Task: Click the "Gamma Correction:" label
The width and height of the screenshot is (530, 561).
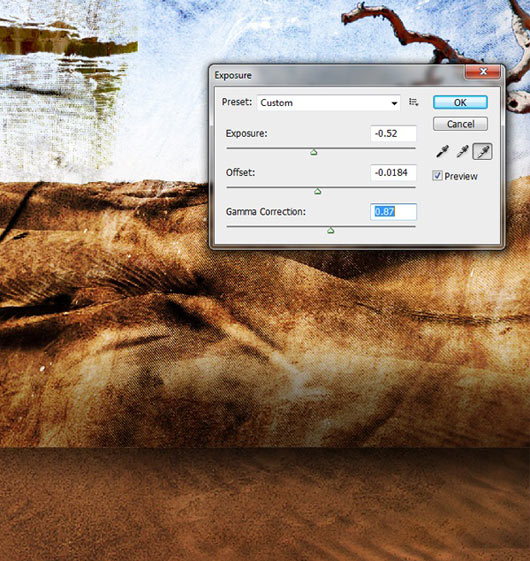Action: (x=266, y=212)
